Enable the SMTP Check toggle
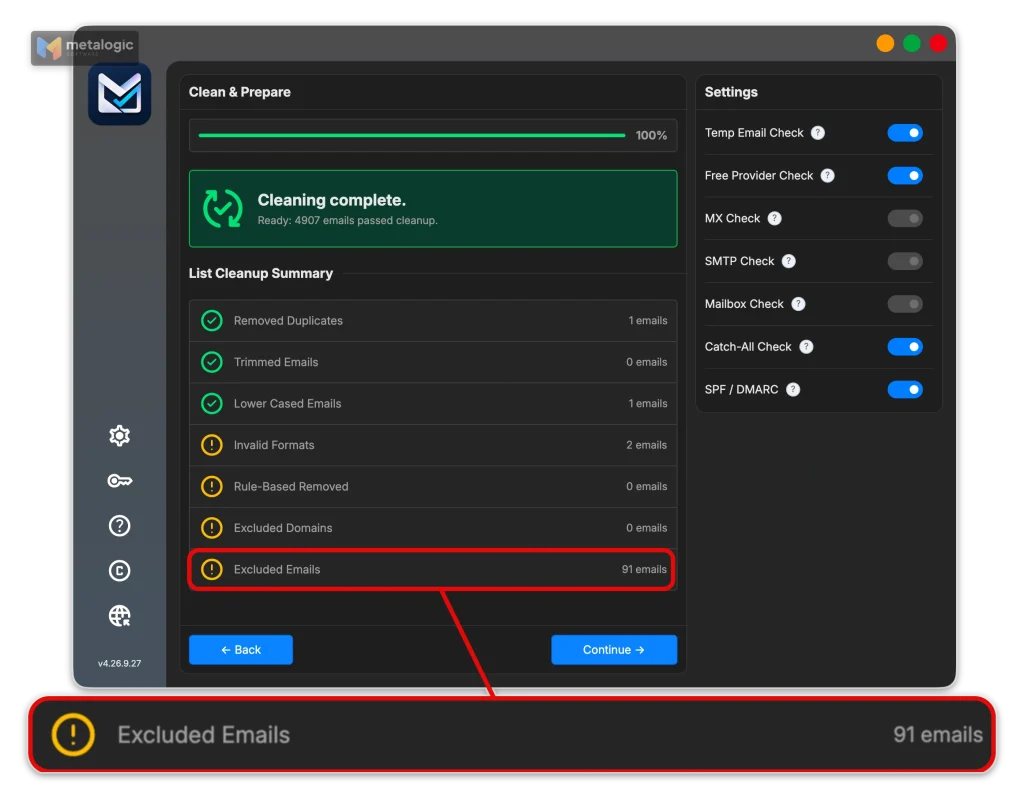This screenshot has width=1024, height=802. pyautogui.click(x=905, y=261)
